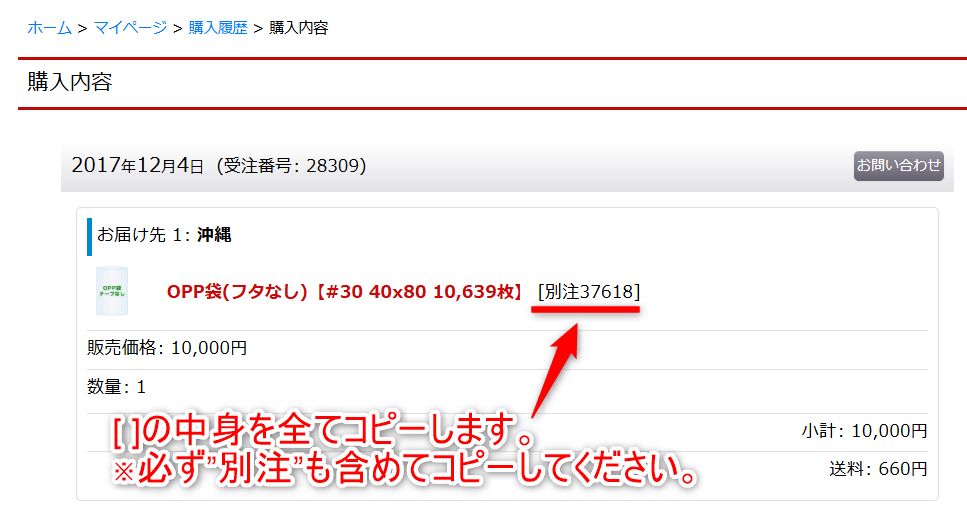The width and height of the screenshot is (967, 529).
Task: Open the 購入履歴 breadcrumb link
Action: click(x=218, y=28)
